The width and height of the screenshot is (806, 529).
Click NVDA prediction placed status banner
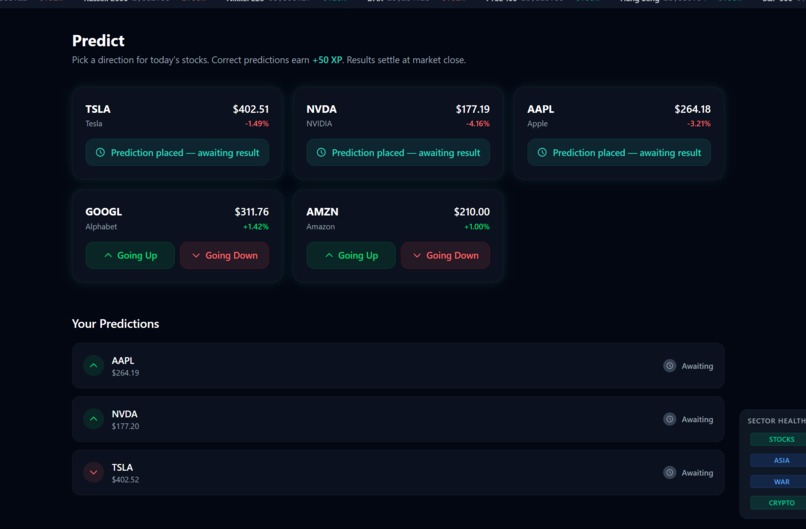point(398,153)
